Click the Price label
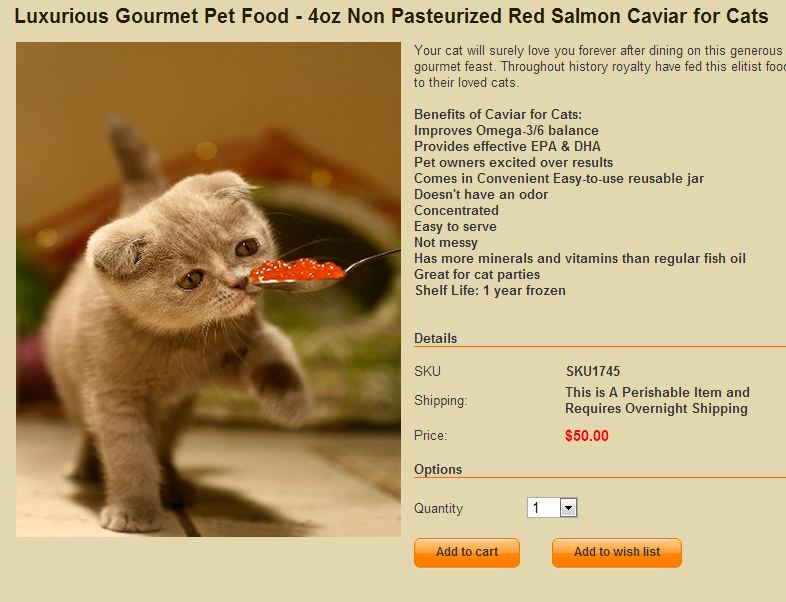 (x=431, y=436)
